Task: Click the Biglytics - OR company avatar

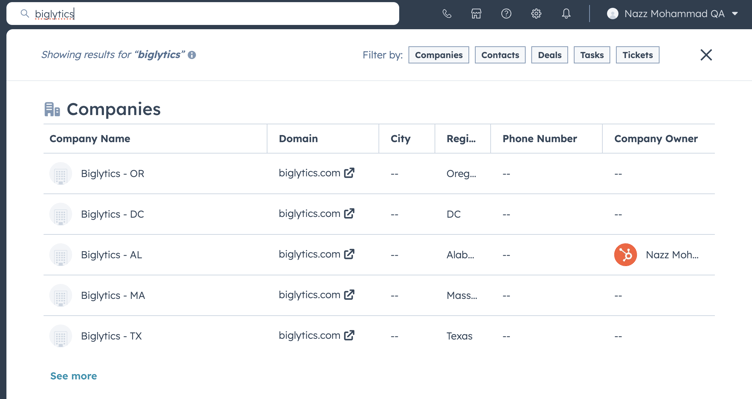Action: pyautogui.click(x=61, y=174)
